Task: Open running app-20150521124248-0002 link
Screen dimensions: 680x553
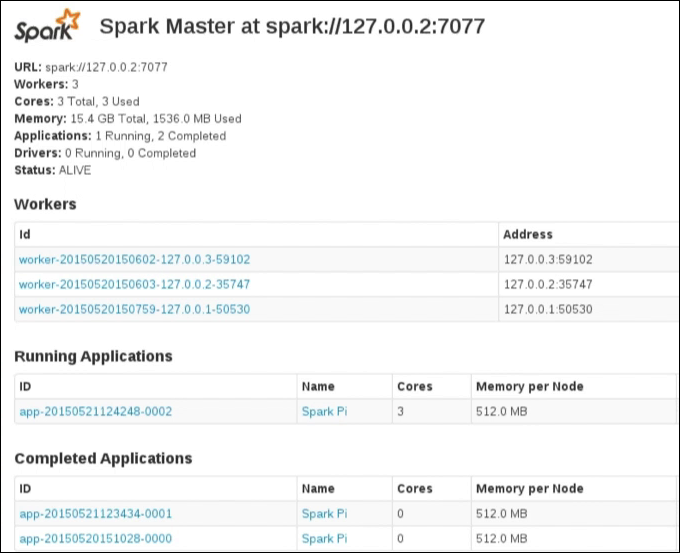Action: point(96,412)
